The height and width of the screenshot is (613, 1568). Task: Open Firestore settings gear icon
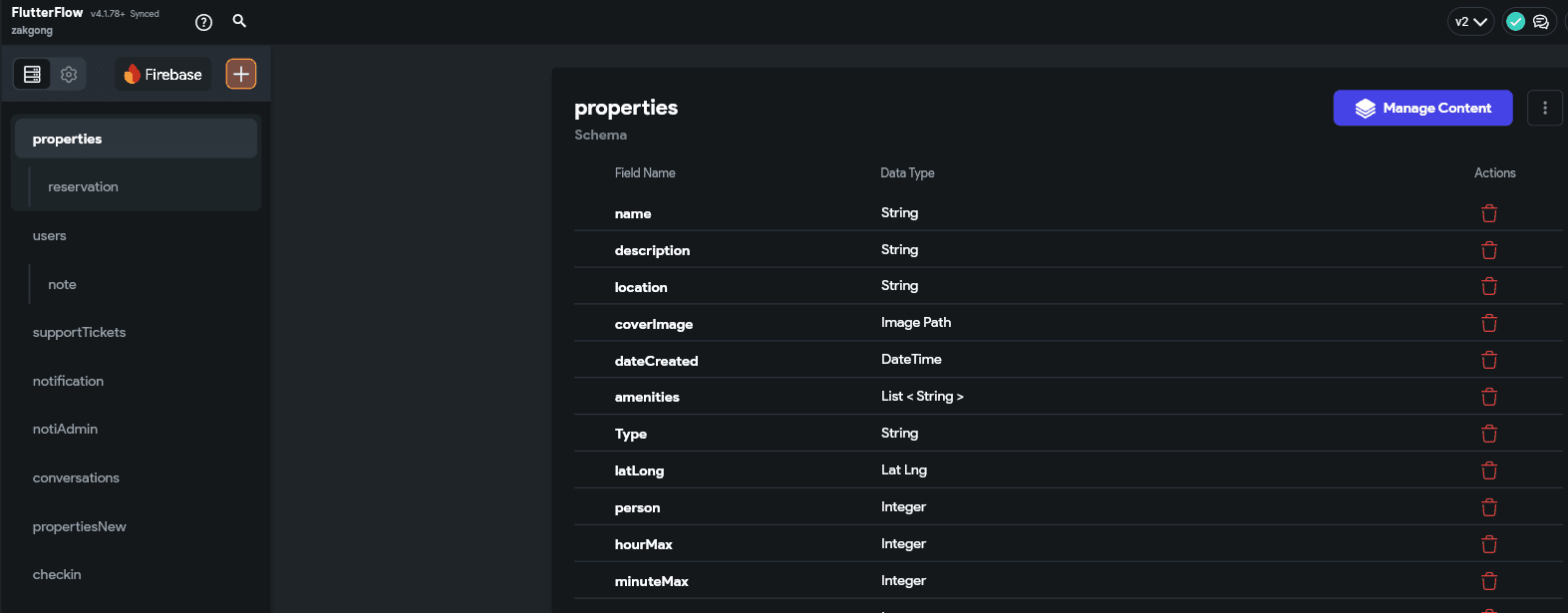tap(69, 75)
